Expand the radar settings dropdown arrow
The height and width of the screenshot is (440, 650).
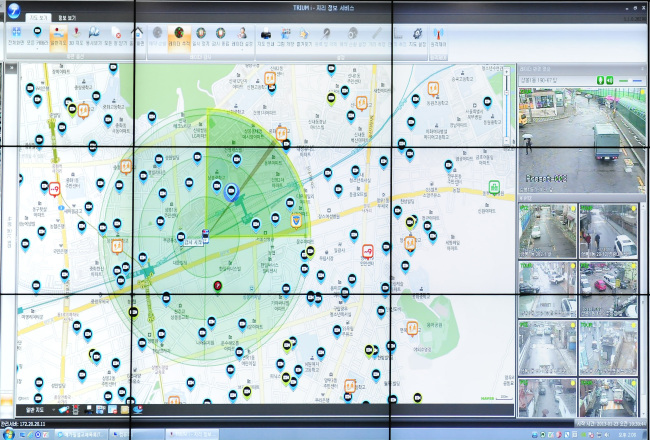coord(242,49)
